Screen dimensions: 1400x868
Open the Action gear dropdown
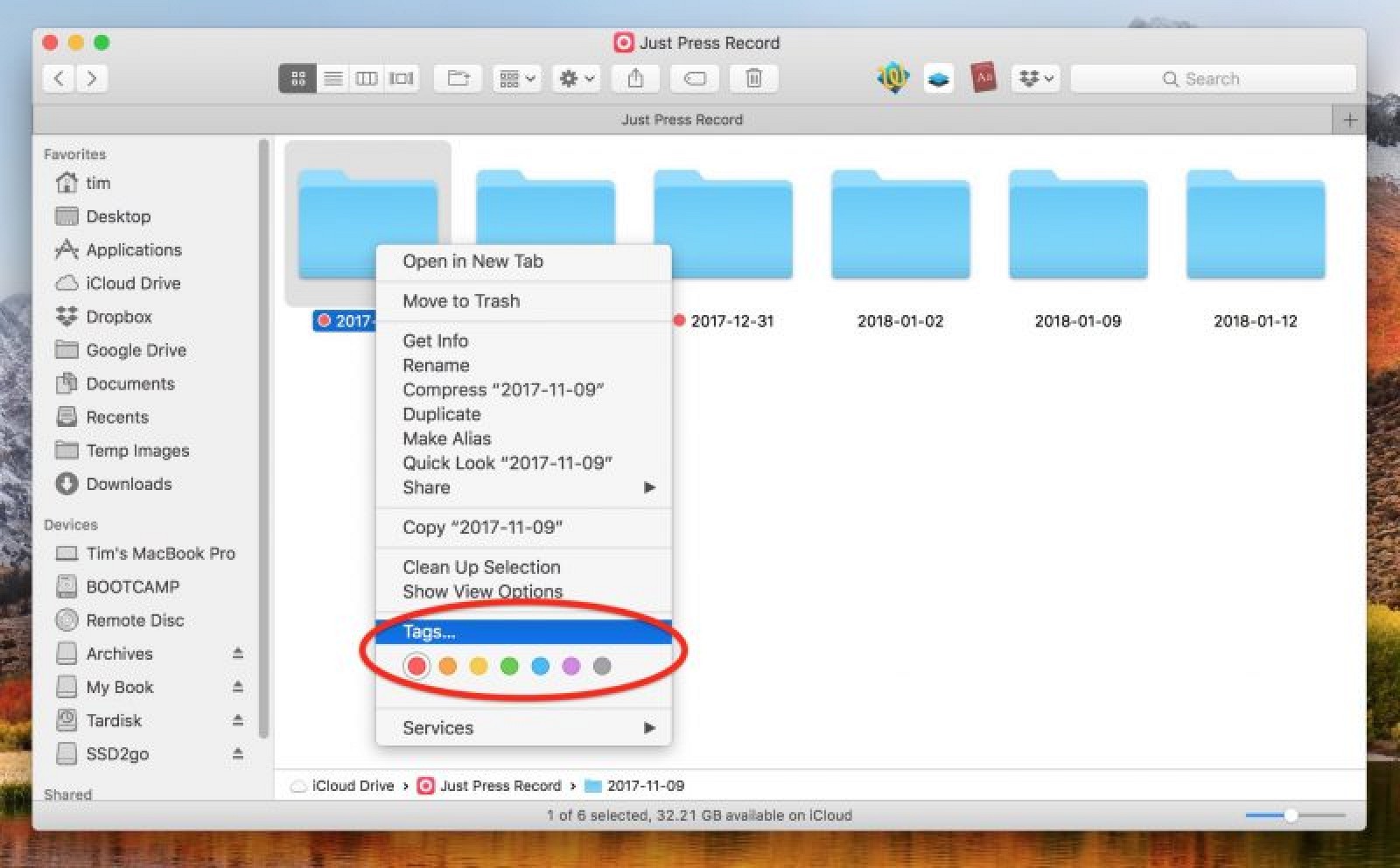pyautogui.click(x=576, y=79)
